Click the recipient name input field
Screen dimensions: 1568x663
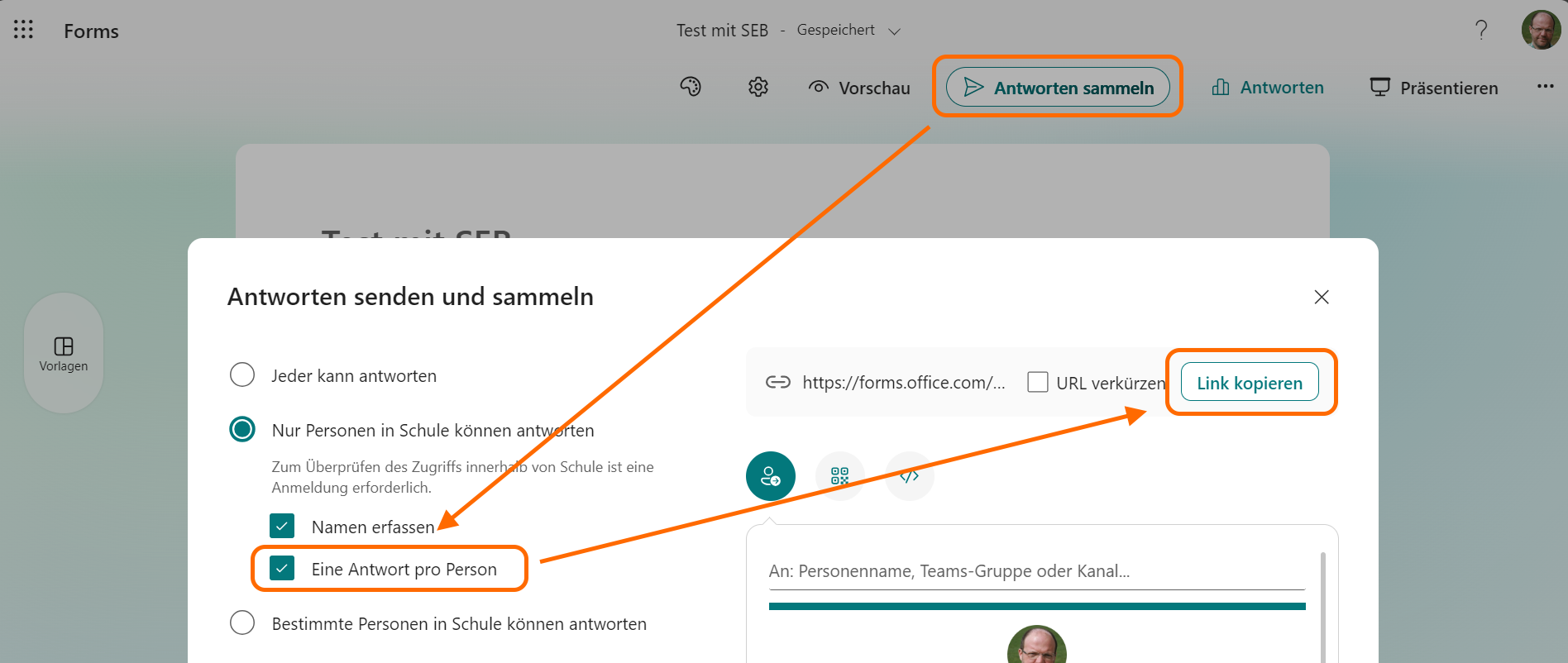pos(1035,571)
